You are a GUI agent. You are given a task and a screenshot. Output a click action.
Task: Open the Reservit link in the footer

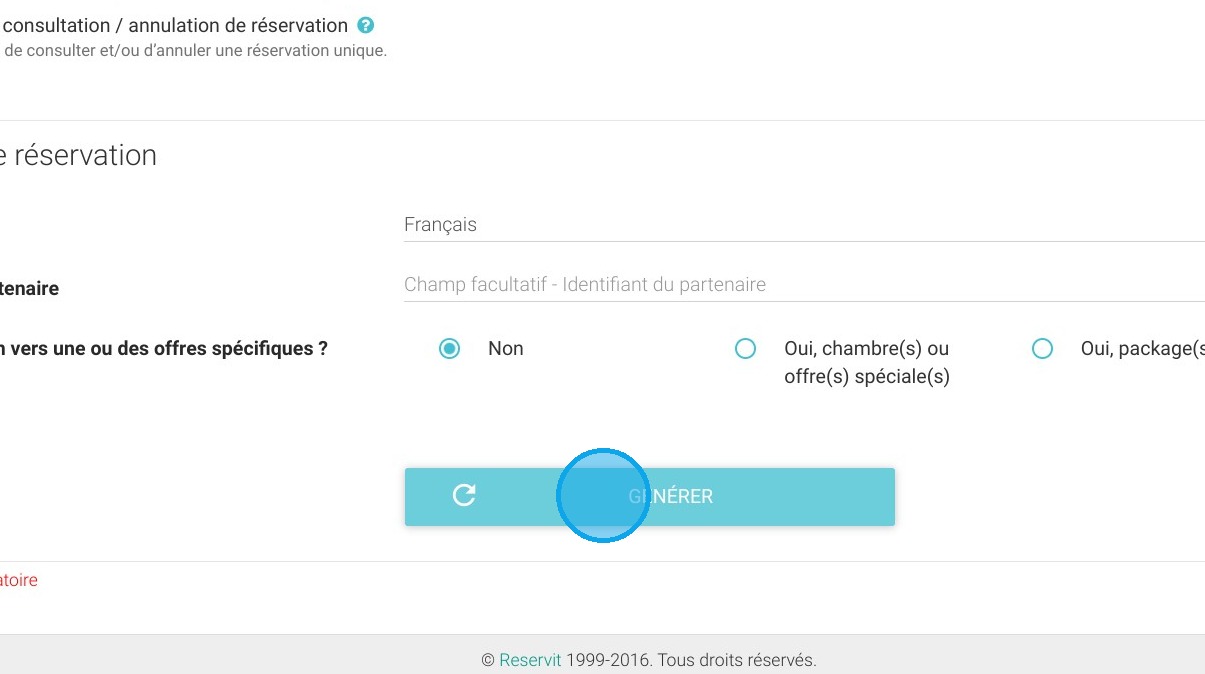pyautogui.click(x=530, y=660)
